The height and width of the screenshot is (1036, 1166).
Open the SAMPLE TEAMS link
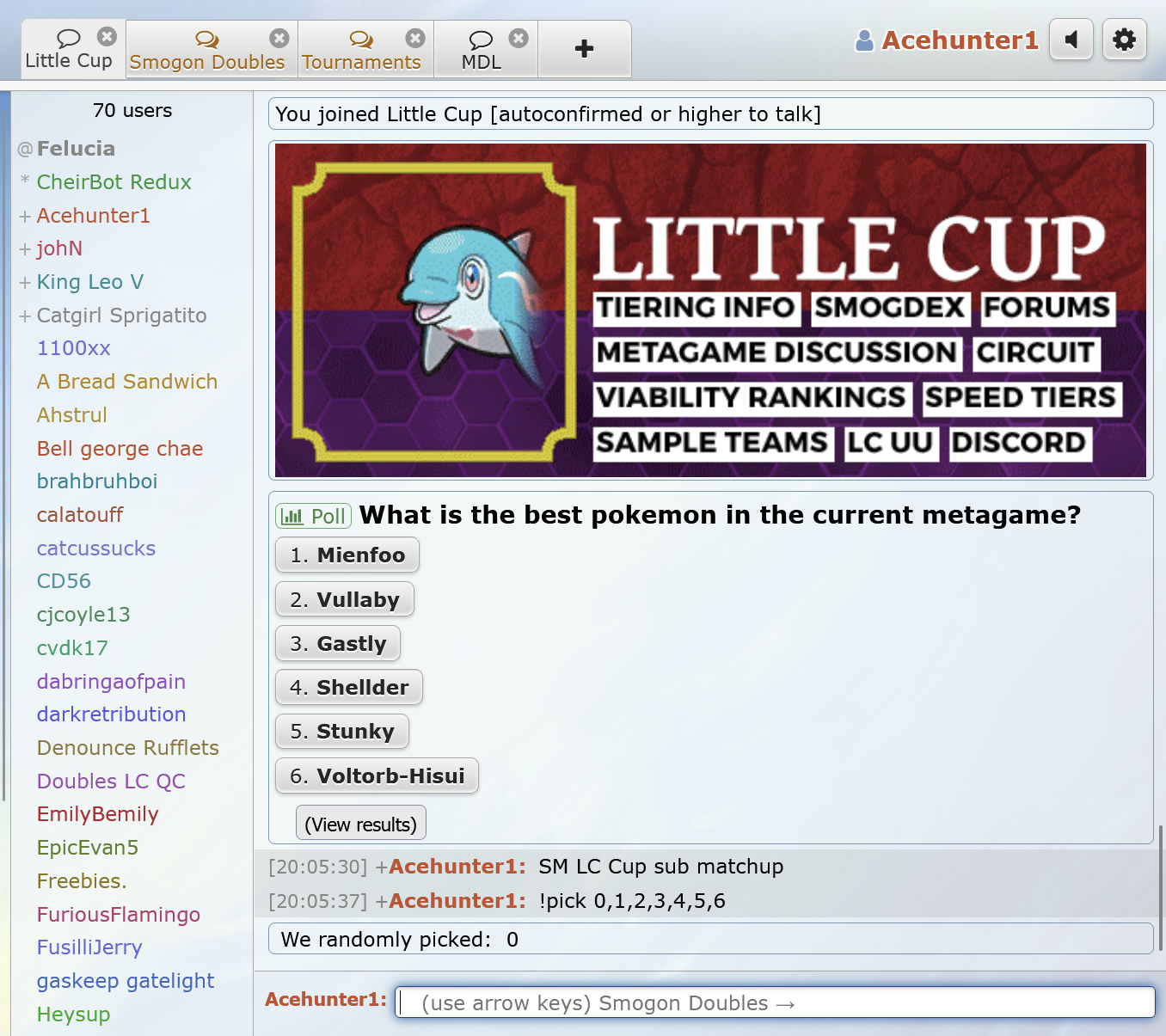(712, 443)
